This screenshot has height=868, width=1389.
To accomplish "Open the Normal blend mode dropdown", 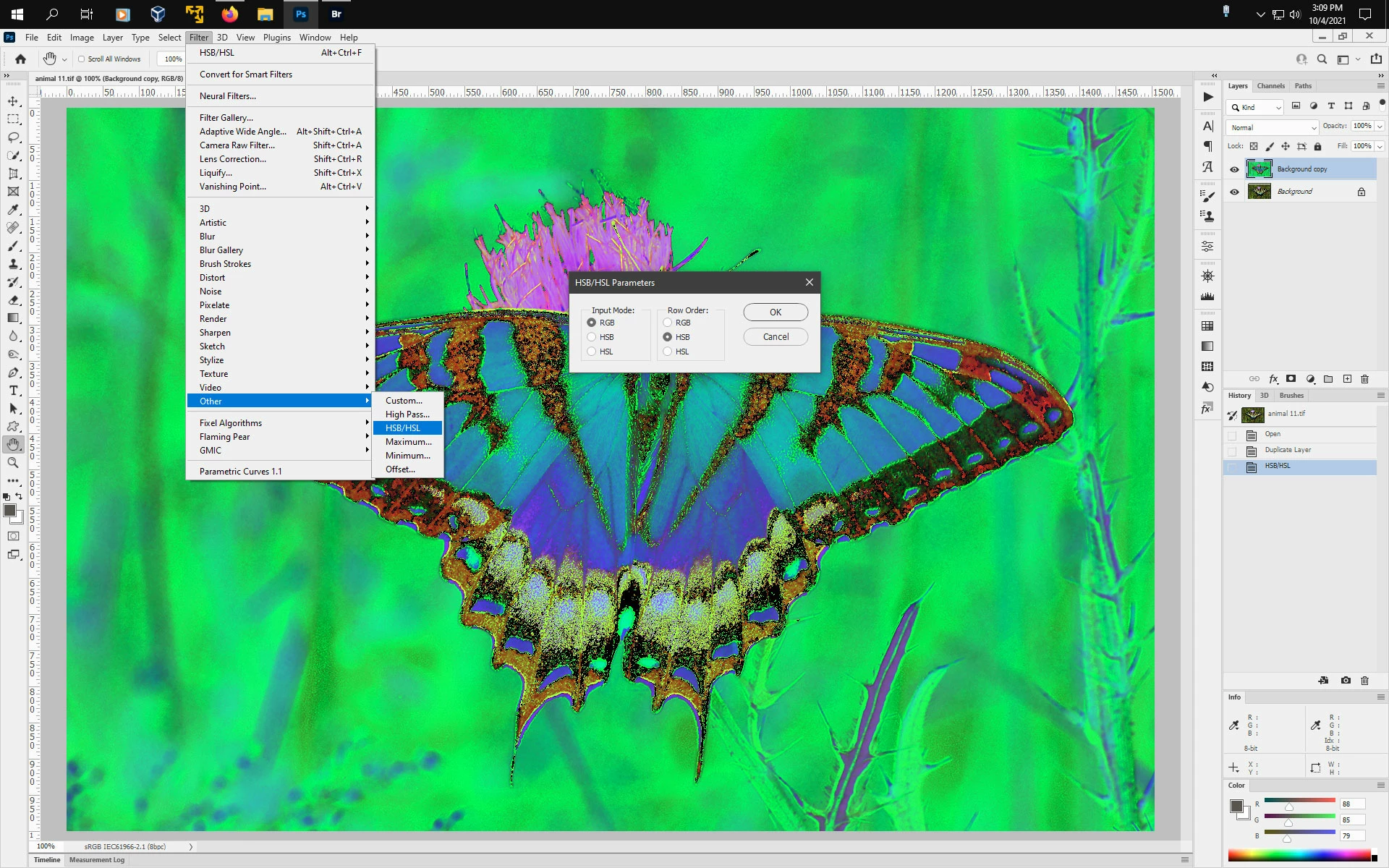I will click(x=1273, y=127).
